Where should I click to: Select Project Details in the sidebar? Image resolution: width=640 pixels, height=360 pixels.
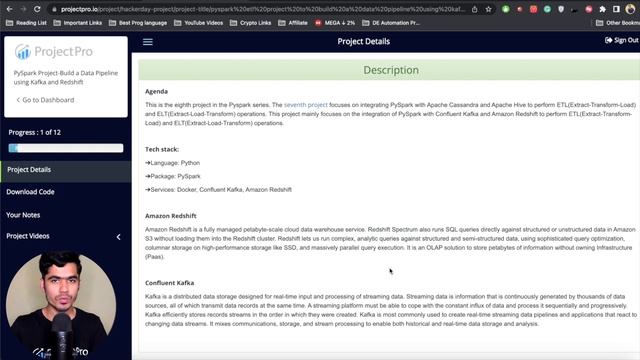66,170
